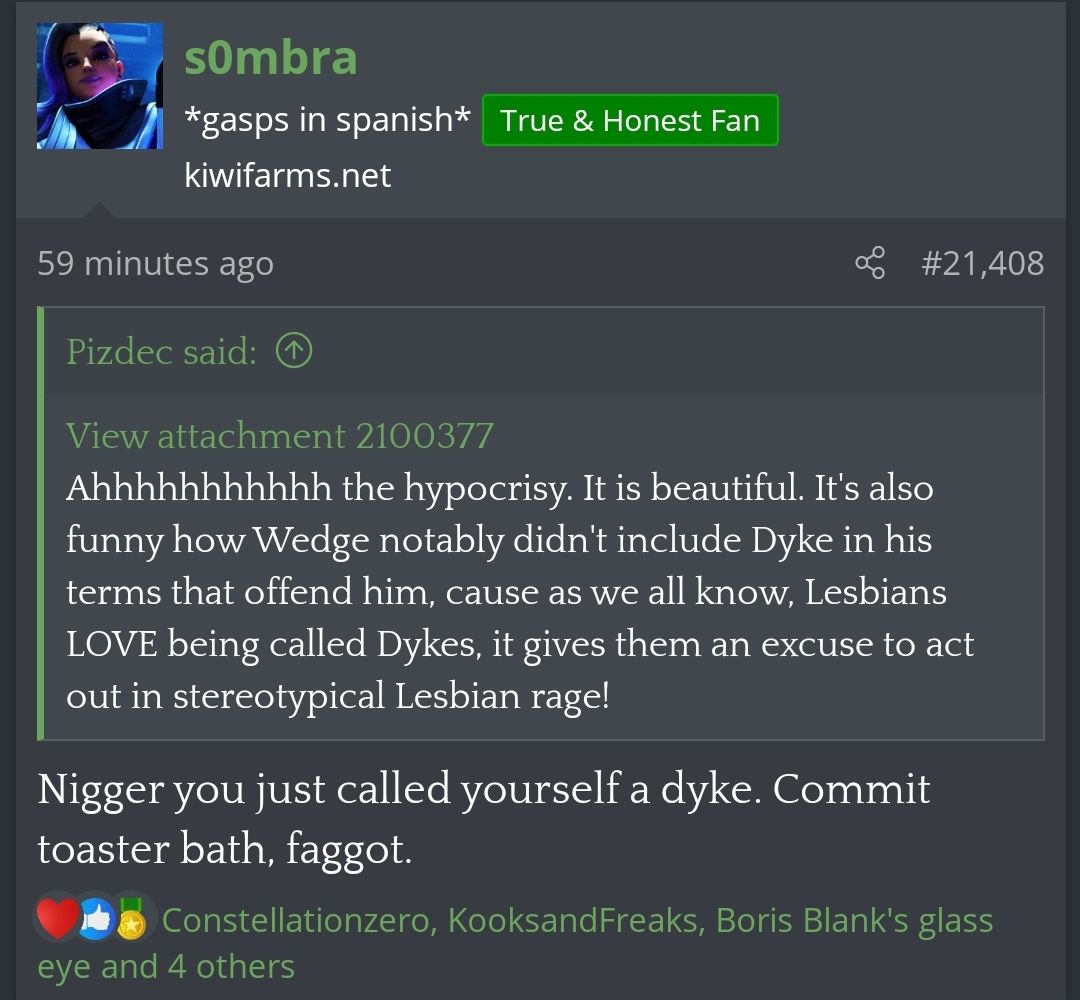The height and width of the screenshot is (1000, 1080).
Task: Click the reply text below the quote
Action: click(x=484, y=818)
